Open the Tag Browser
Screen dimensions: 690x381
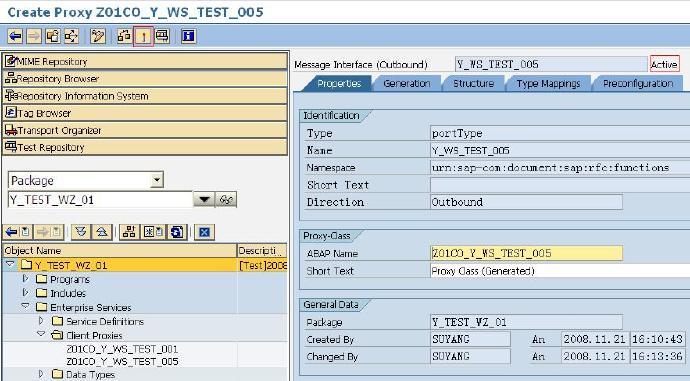tap(145, 113)
